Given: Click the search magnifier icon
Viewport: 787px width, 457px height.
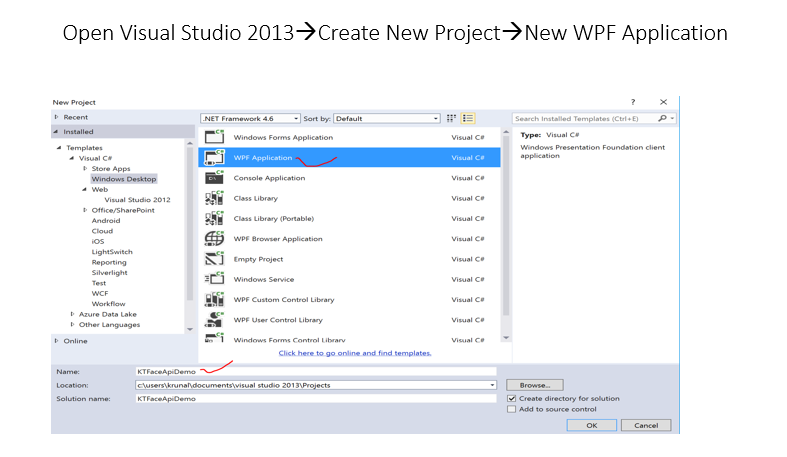Looking at the screenshot, I should 663,118.
